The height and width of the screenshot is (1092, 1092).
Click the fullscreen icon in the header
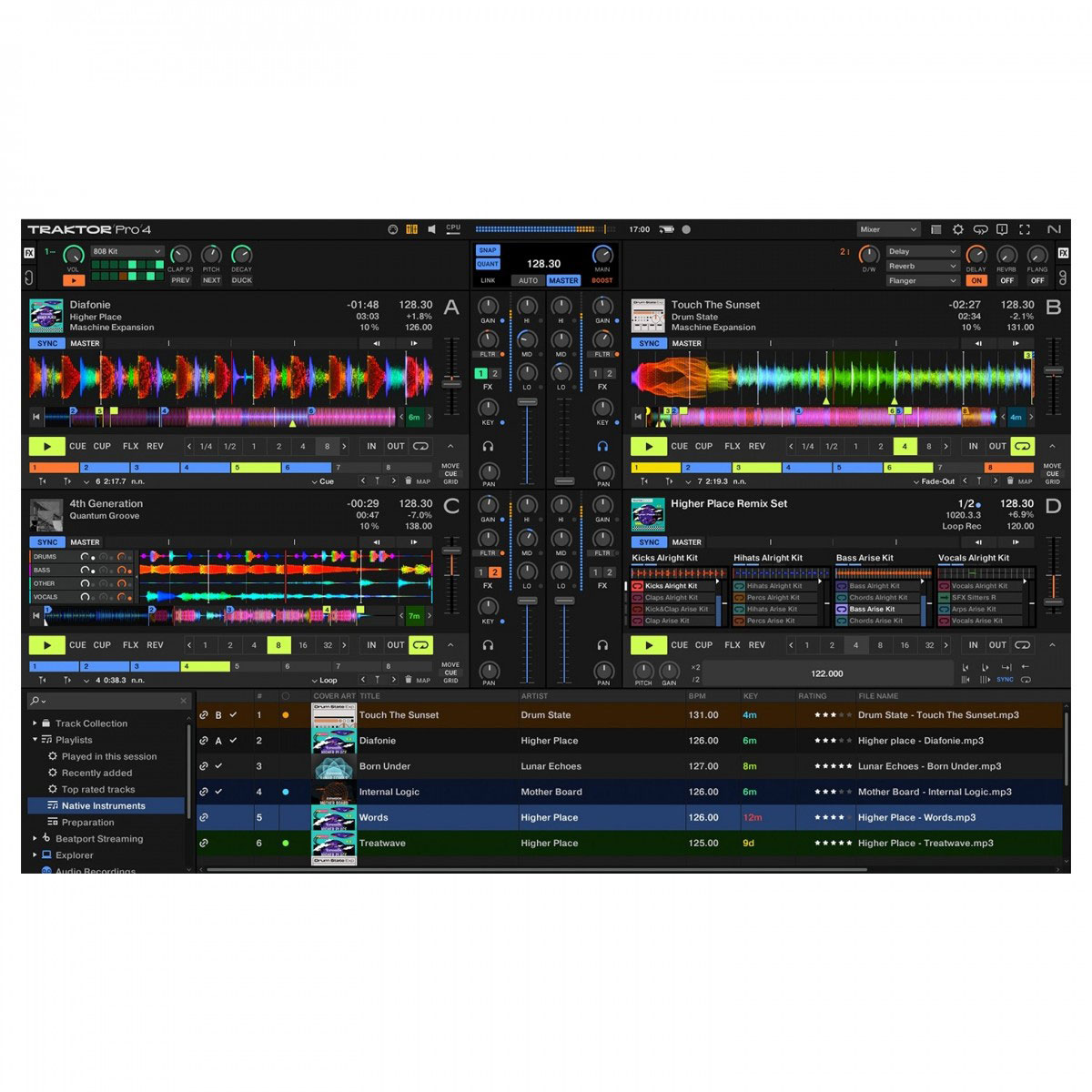tap(1025, 229)
